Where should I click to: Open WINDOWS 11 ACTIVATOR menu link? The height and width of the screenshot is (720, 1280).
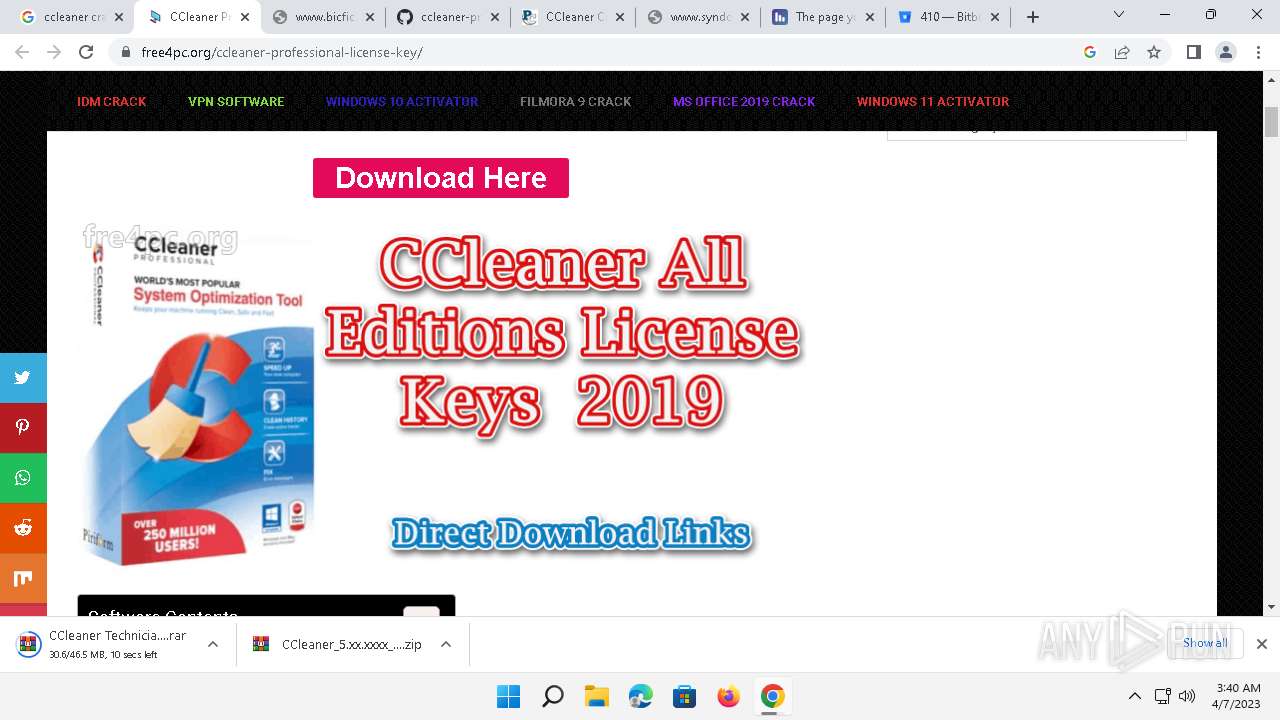point(933,102)
